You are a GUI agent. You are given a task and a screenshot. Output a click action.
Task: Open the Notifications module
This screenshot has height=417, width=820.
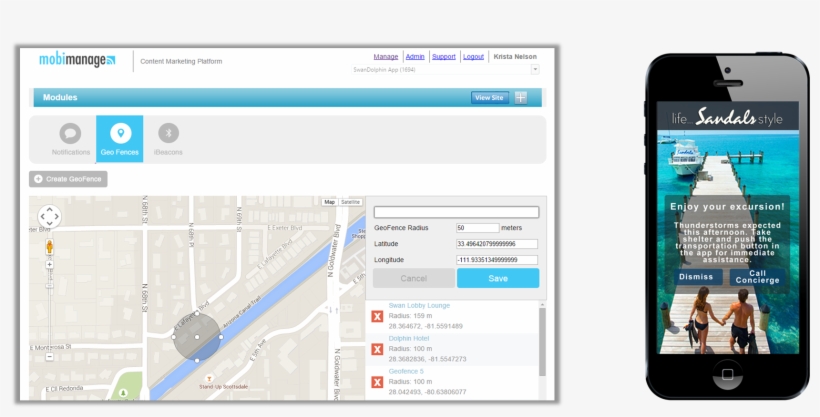71,139
